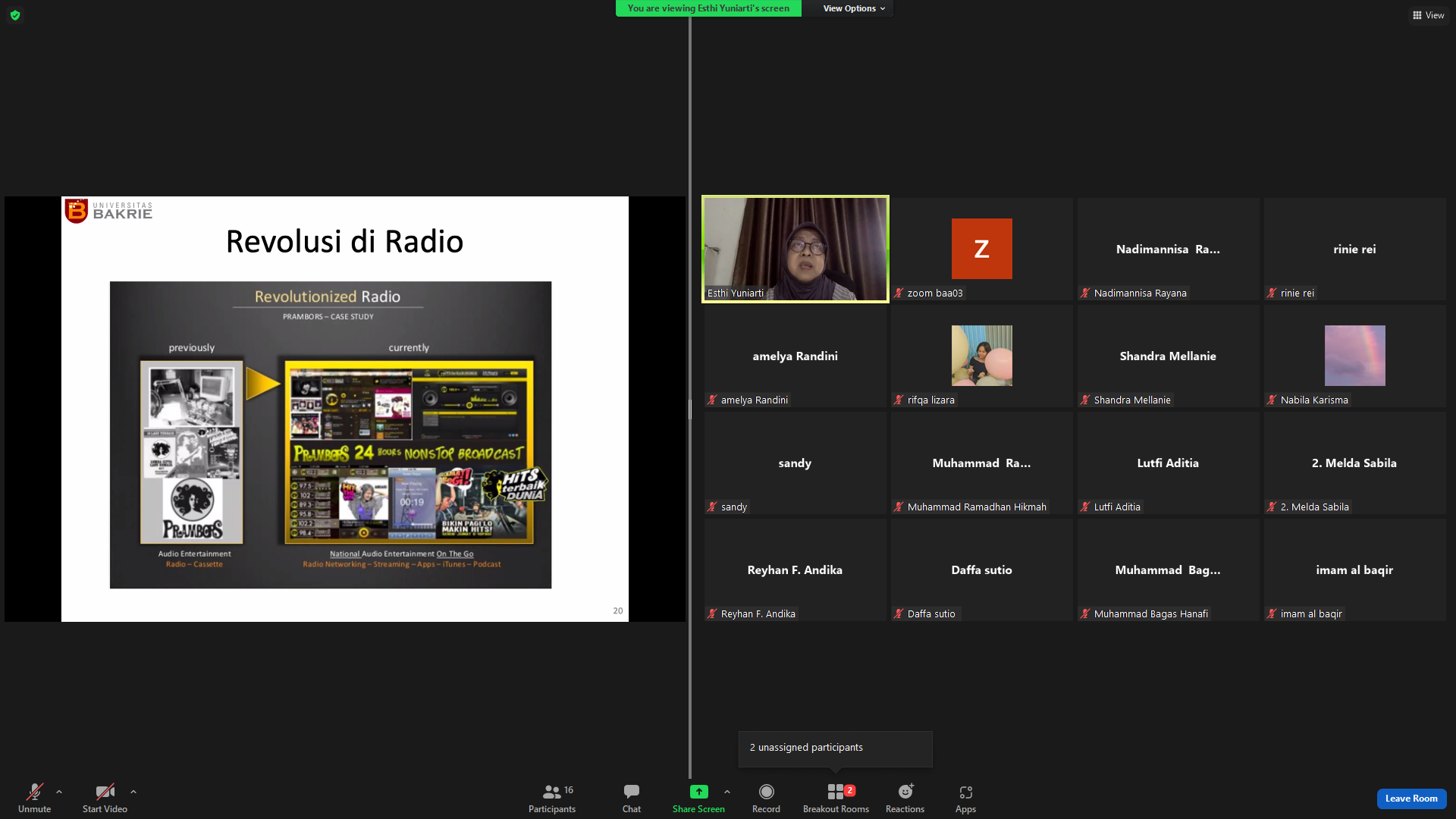1456x819 pixels.
Task: Click the muted mic icon beside 'amelya Randini'
Action: click(x=712, y=400)
